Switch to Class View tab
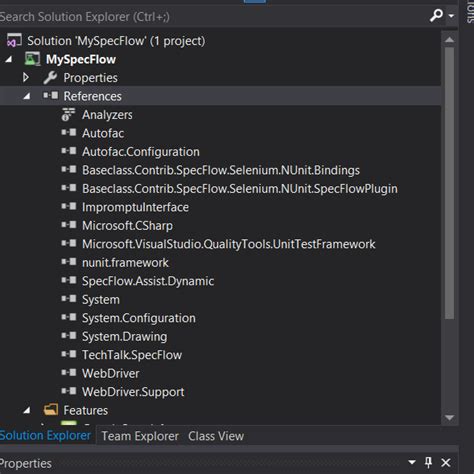This screenshot has width=474, height=474. pos(216,436)
